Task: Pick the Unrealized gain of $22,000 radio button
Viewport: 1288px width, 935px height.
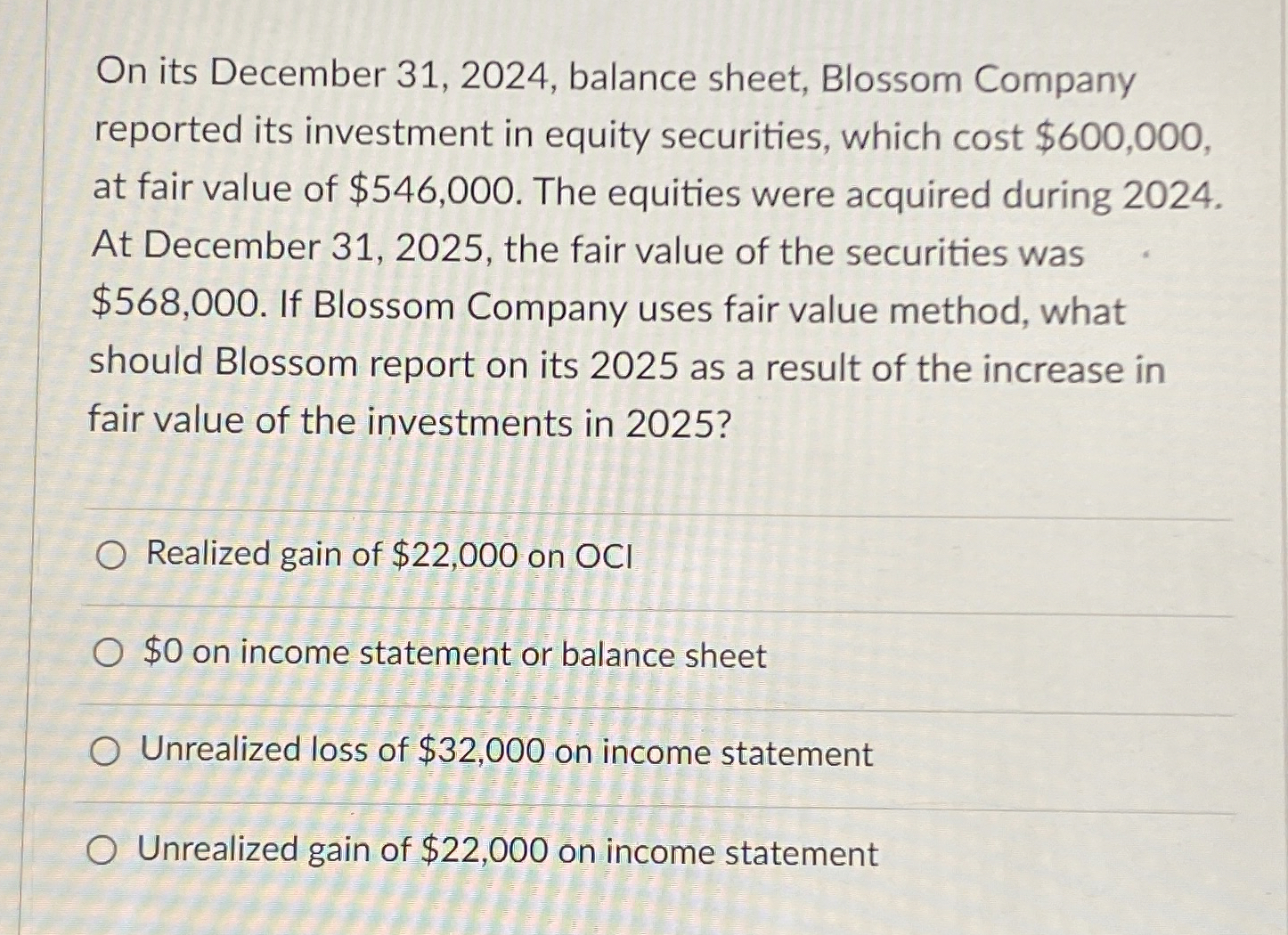Action: pyautogui.click(x=102, y=852)
